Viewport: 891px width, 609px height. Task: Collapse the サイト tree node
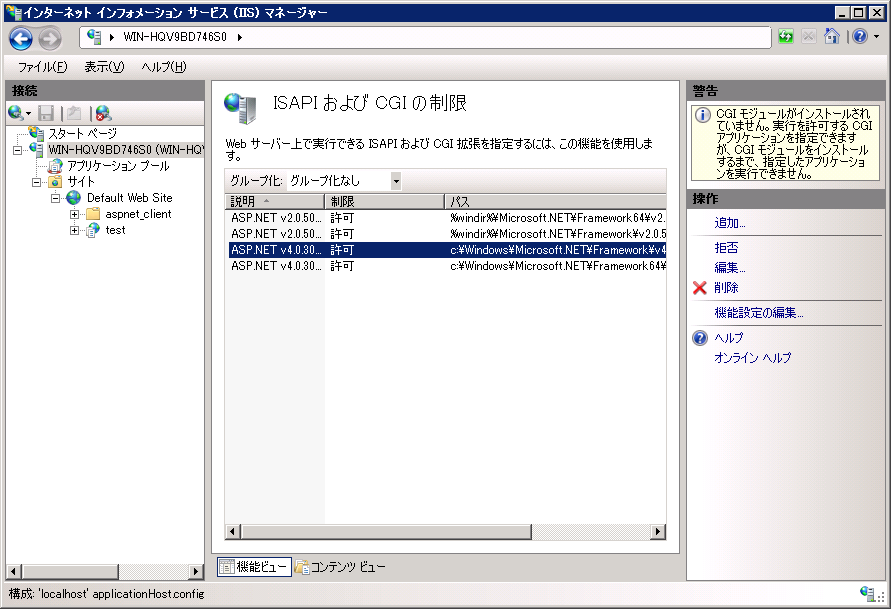[37, 182]
